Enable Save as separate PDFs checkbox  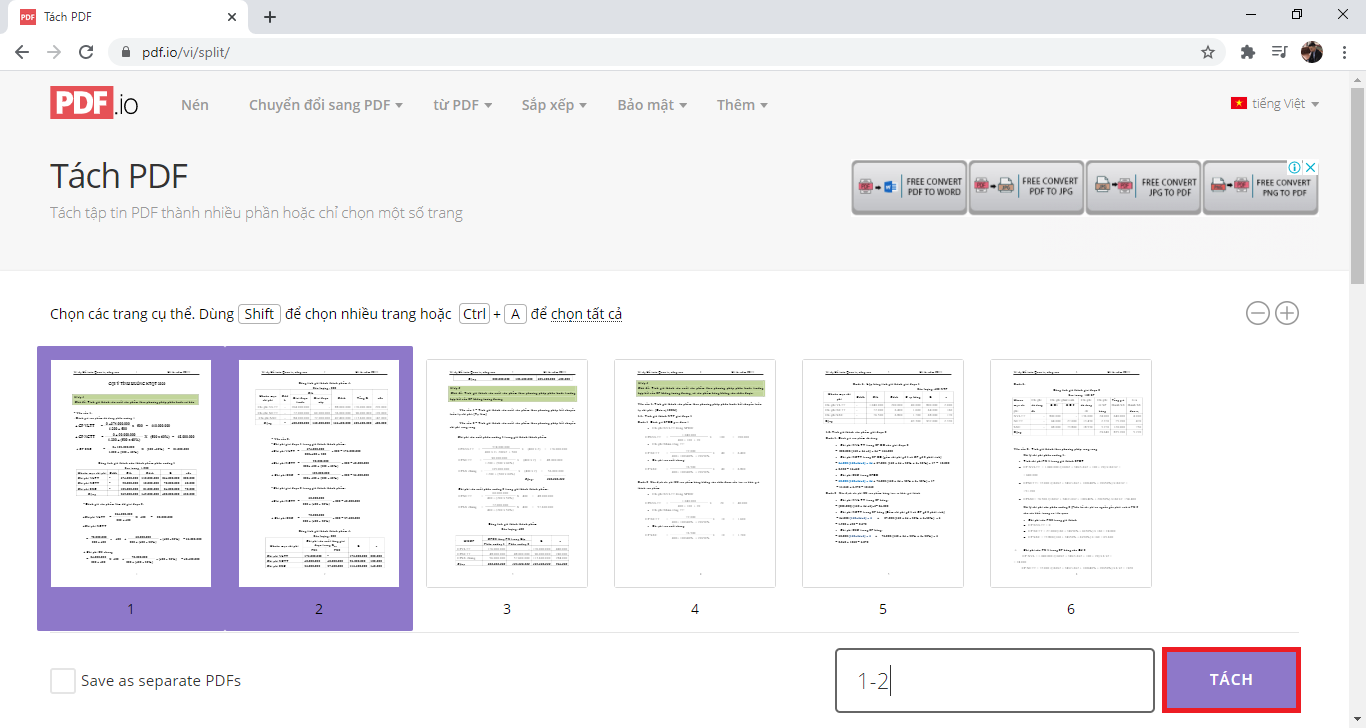63,681
